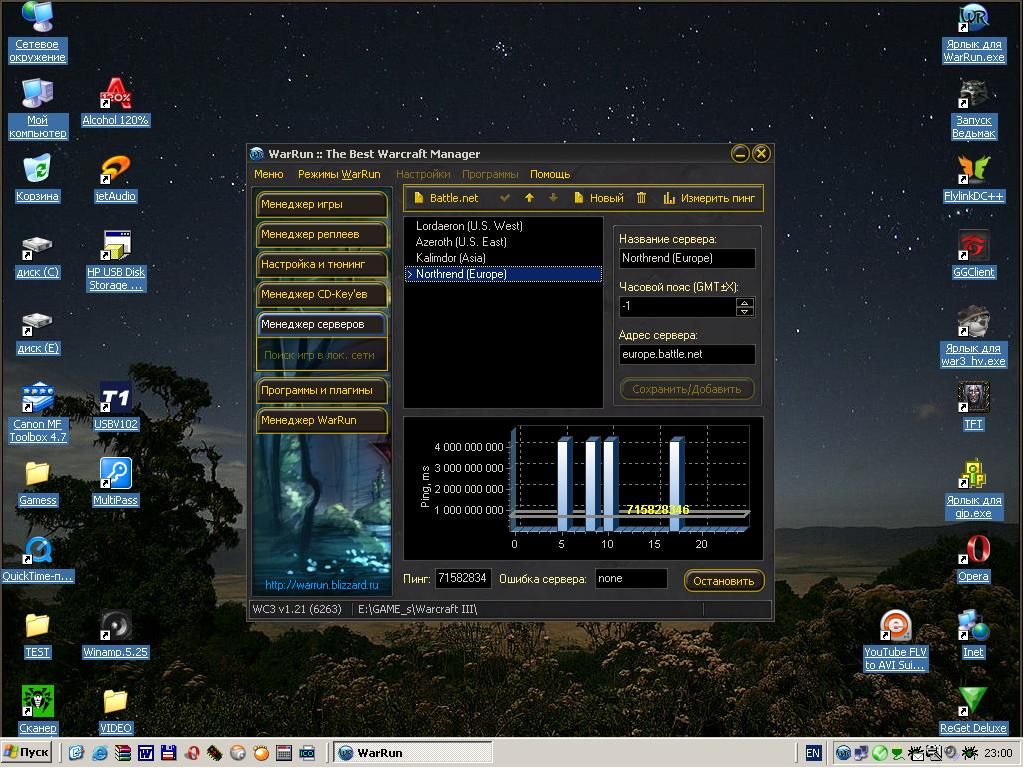
Task: Click the Battle.net toolbar button
Action: pyautogui.click(x=446, y=198)
